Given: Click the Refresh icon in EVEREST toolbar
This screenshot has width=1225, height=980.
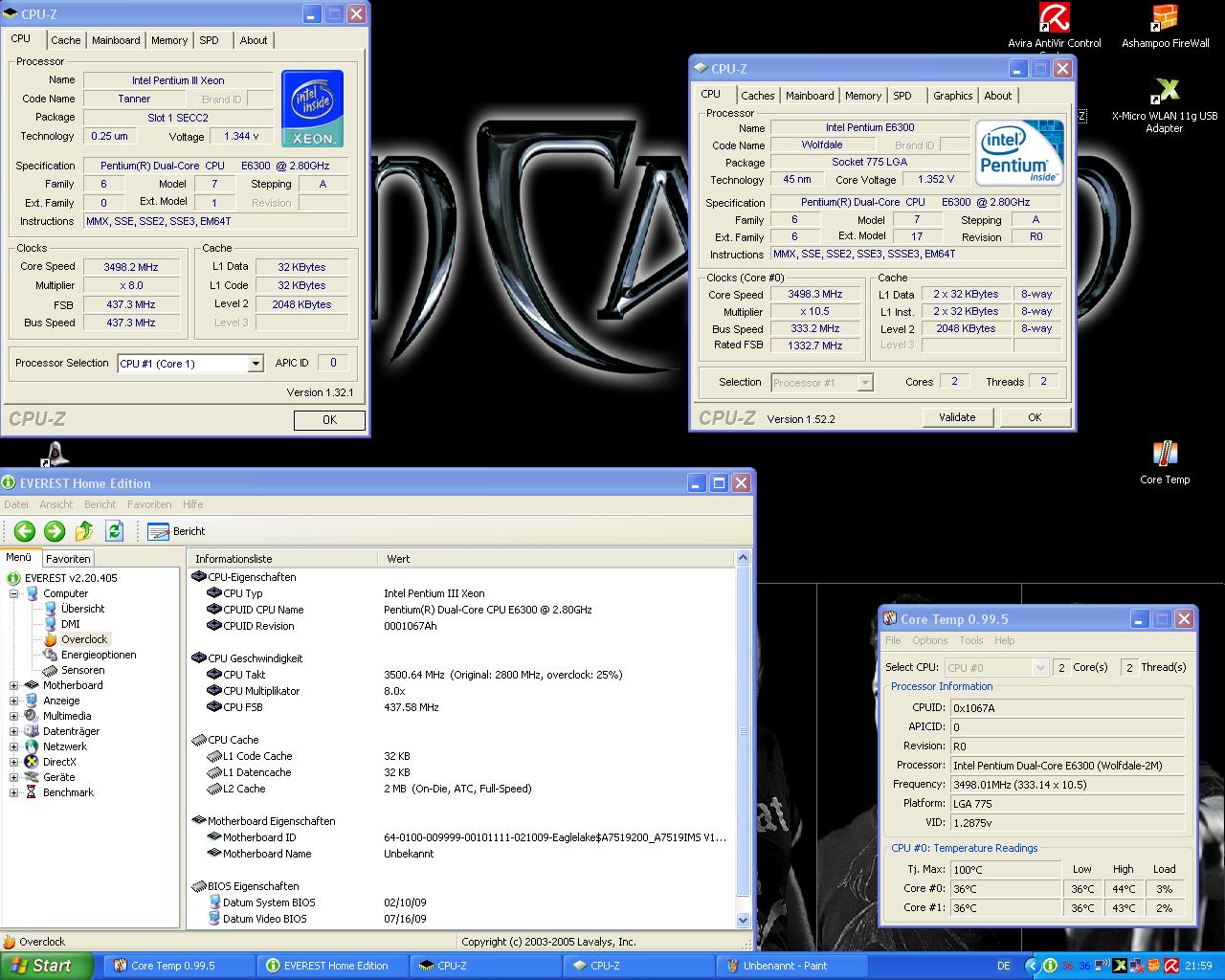Looking at the screenshot, I should pyautogui.click(x=115, y=531).
